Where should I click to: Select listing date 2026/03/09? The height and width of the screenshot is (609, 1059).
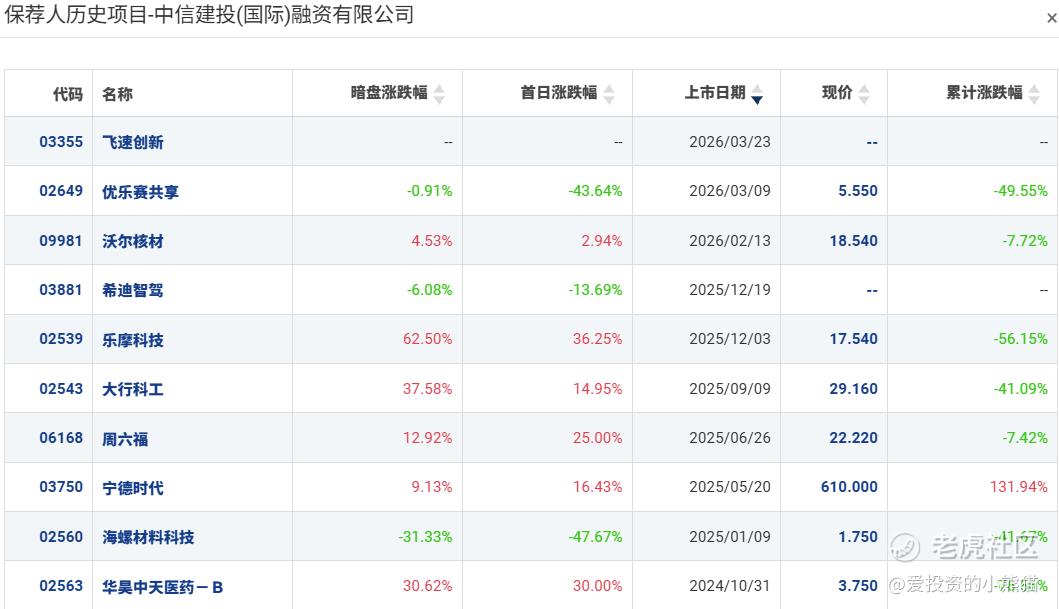coord(729,191)
